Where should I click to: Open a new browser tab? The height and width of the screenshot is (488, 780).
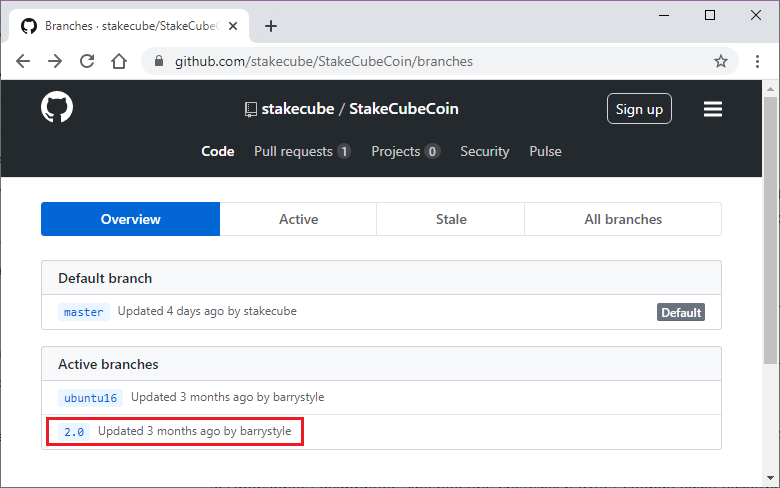[271, 26]
